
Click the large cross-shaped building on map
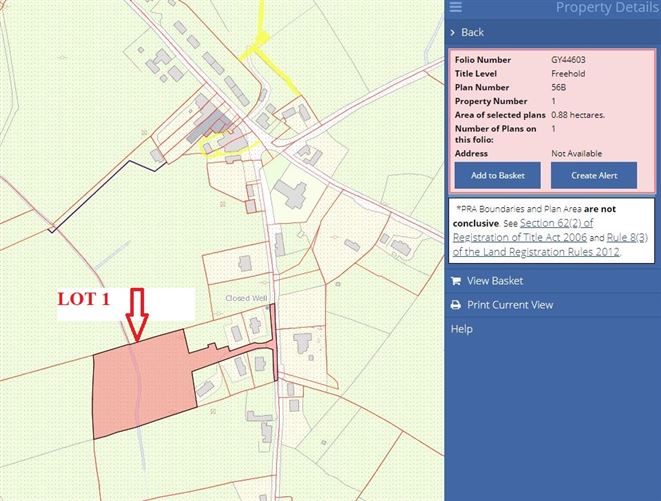(x=290, y=195)
